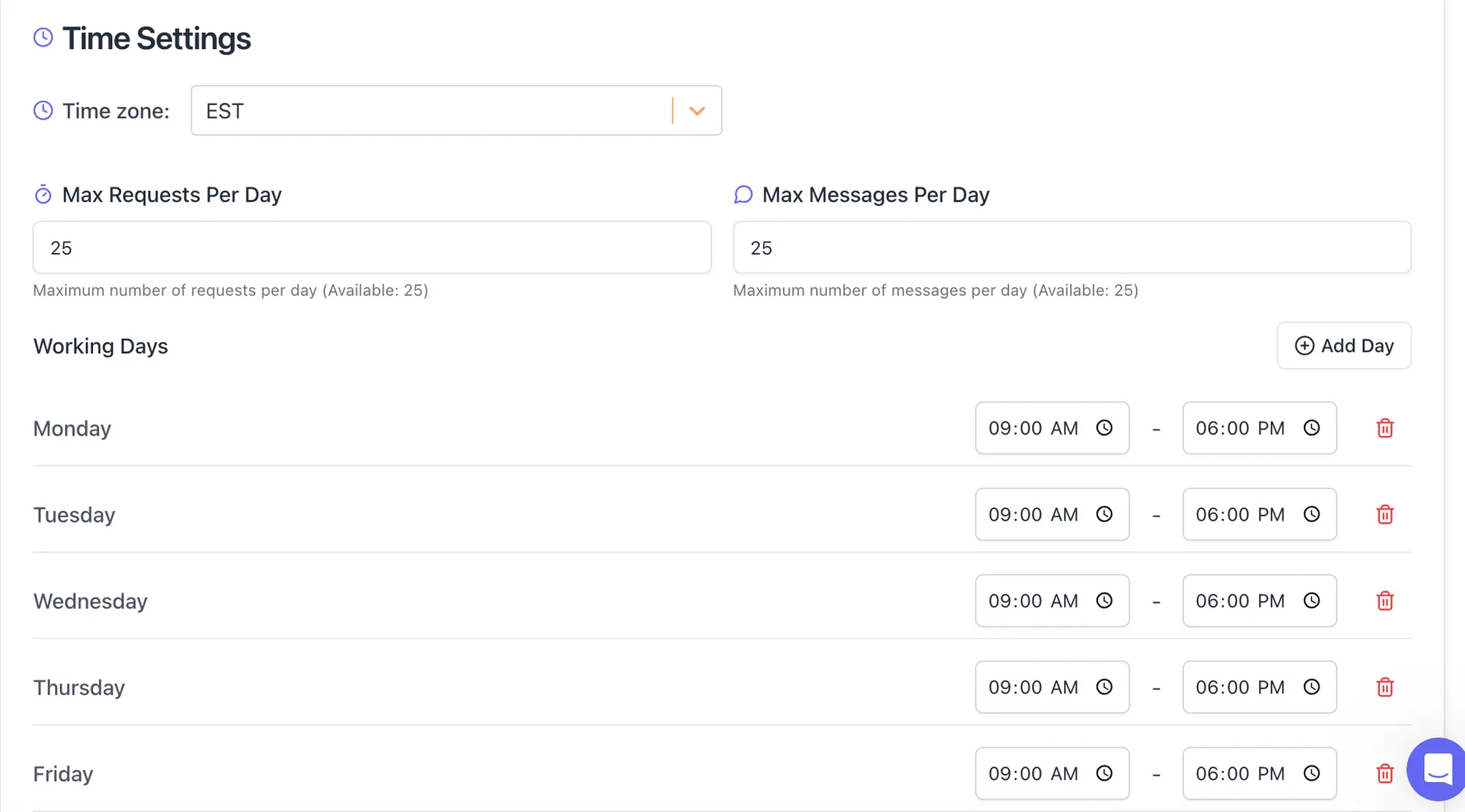Click the trash icon for Thursday

[x=1384, y=688]
